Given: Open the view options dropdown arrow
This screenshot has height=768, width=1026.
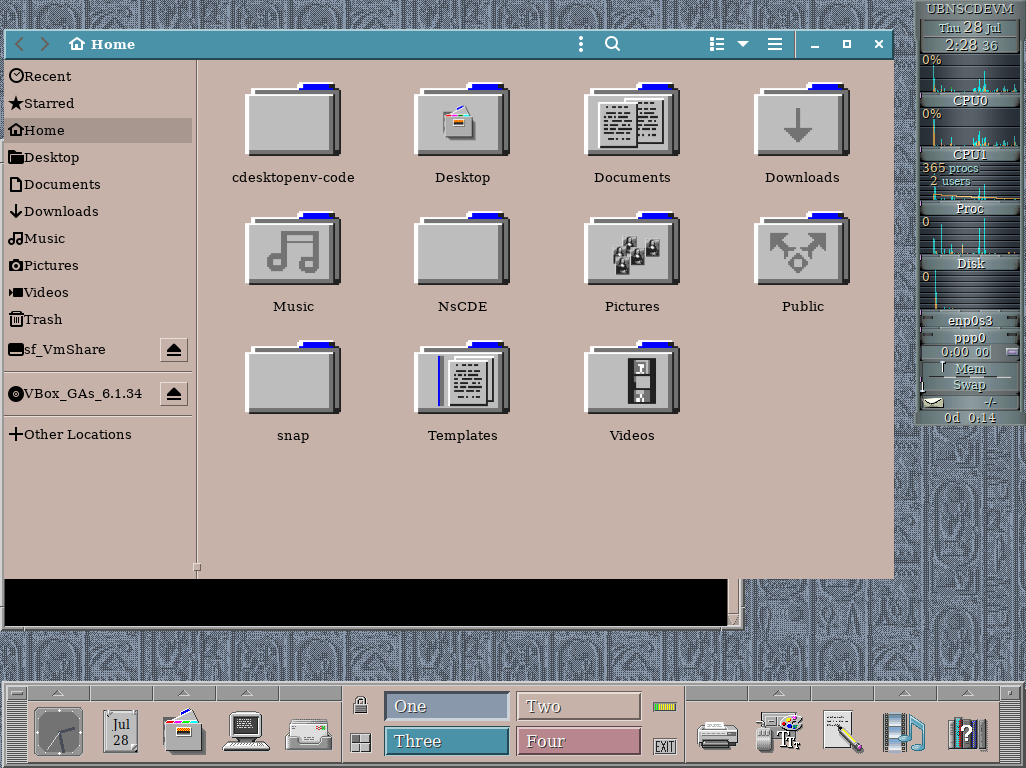Looking at the screenshot, I should pos(741,44).
